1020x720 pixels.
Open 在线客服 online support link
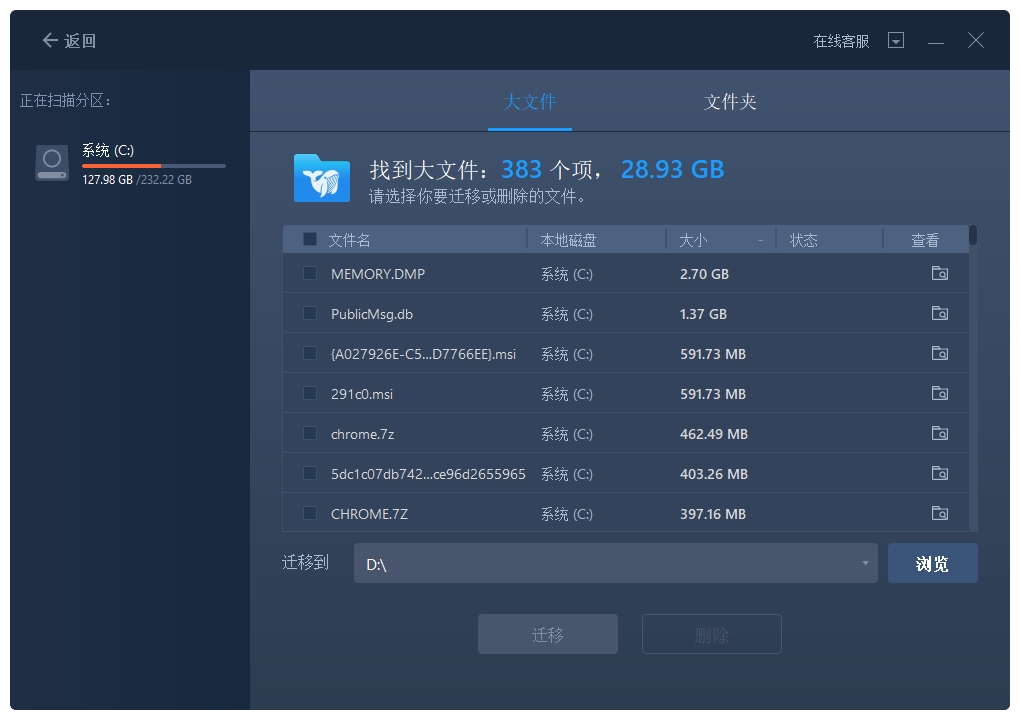[x=841, y=41]
